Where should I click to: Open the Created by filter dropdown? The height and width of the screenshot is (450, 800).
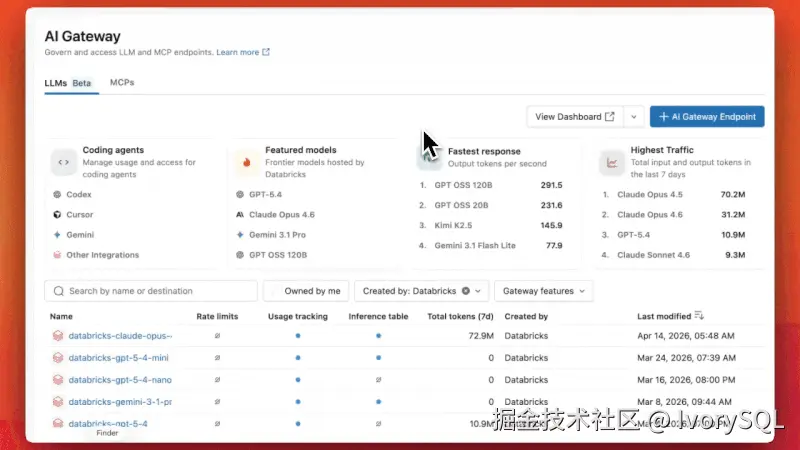(478, 291)
